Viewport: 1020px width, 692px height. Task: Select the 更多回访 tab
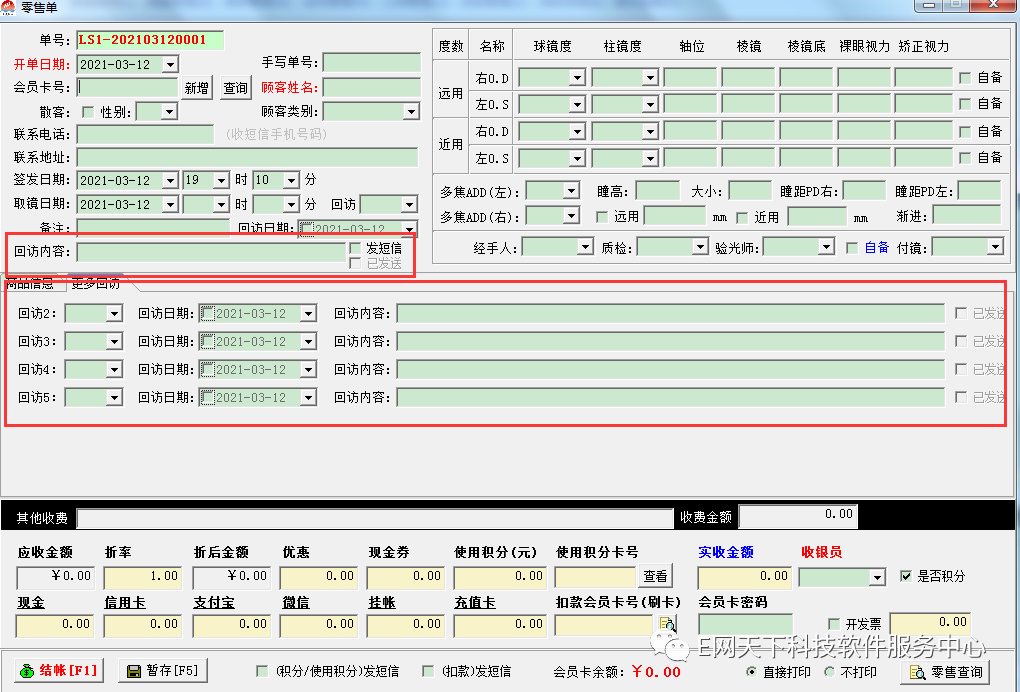point(95,283)
